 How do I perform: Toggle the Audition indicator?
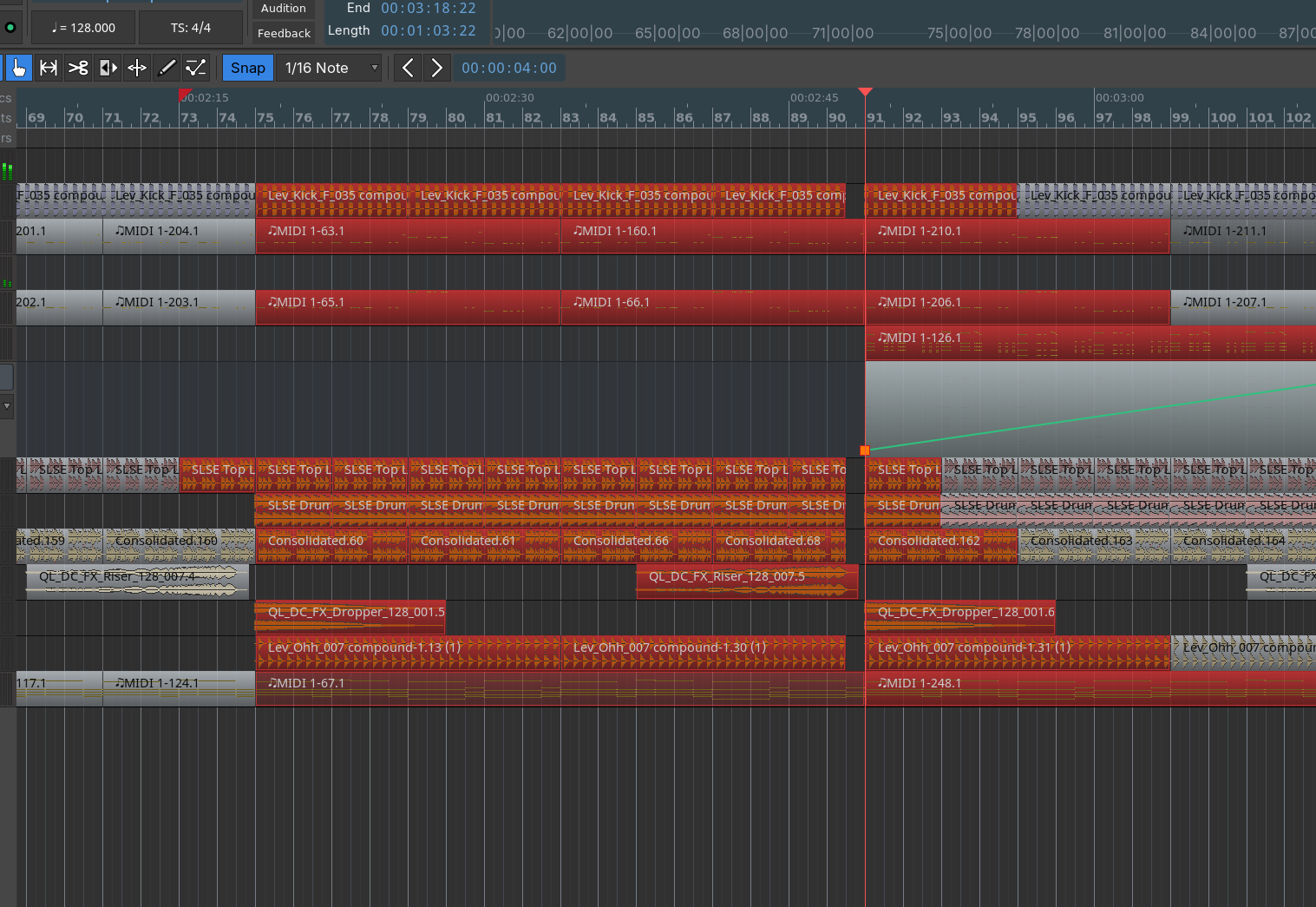click(x=284, y=9)
